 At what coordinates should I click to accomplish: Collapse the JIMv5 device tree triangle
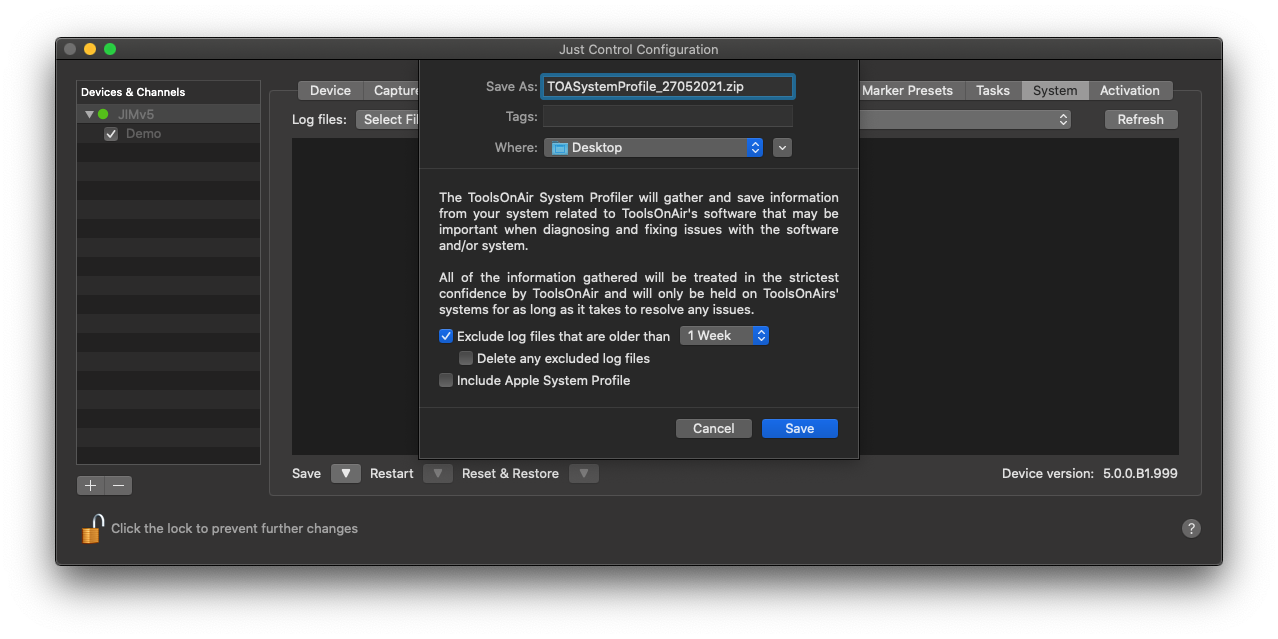(89, 114)
